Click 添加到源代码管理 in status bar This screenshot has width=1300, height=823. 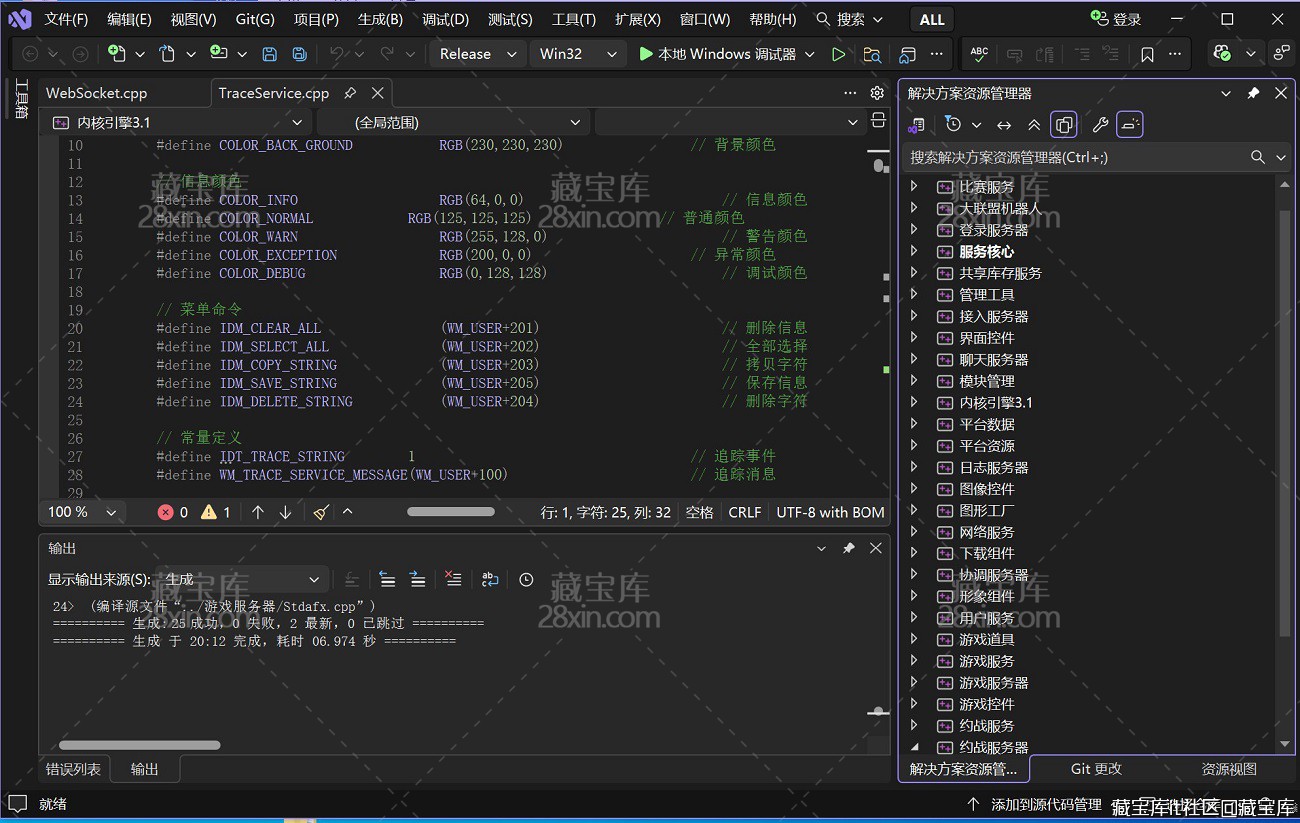[x=1045, y=804]
